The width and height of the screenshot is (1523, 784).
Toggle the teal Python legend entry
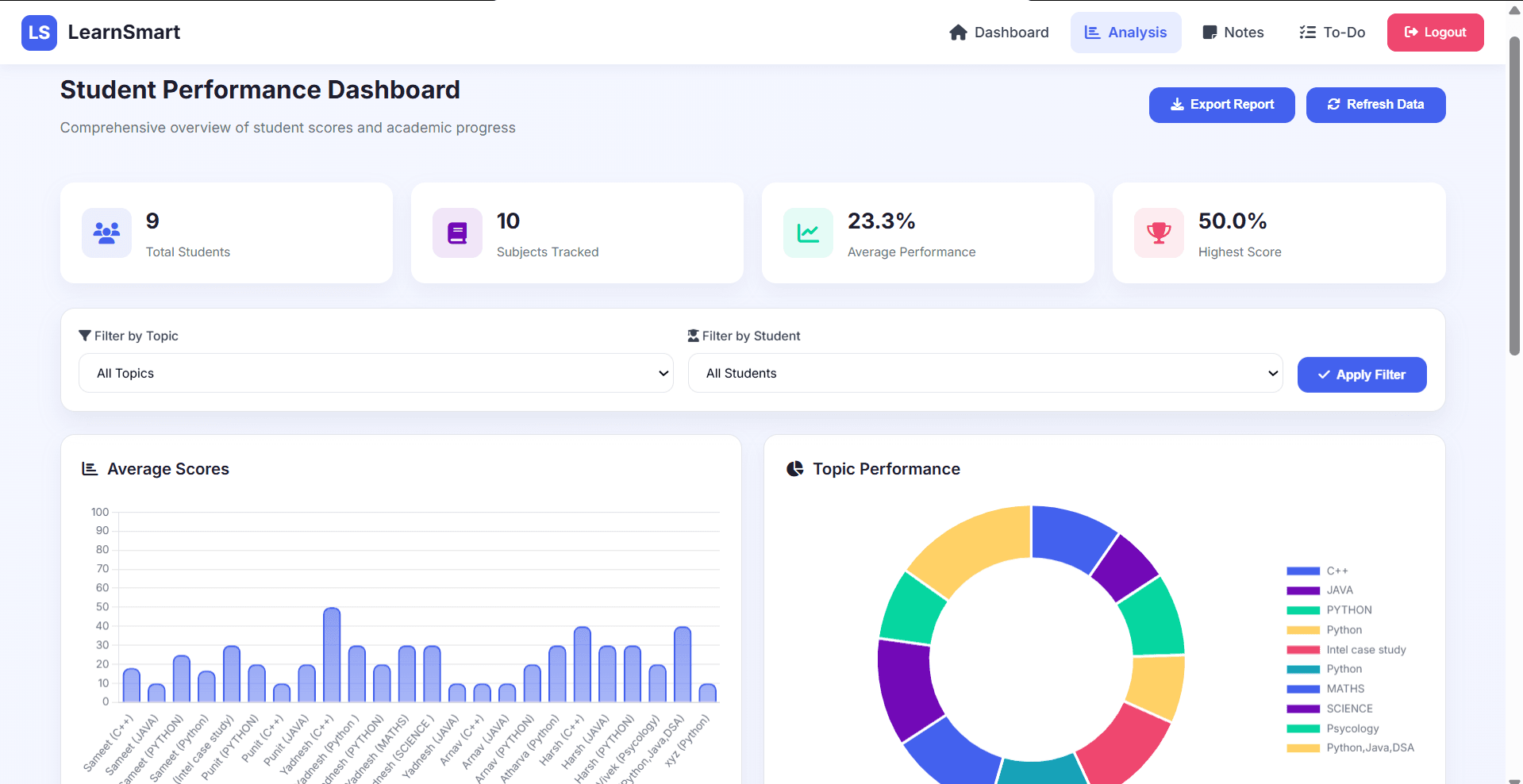click(1324, 669)
